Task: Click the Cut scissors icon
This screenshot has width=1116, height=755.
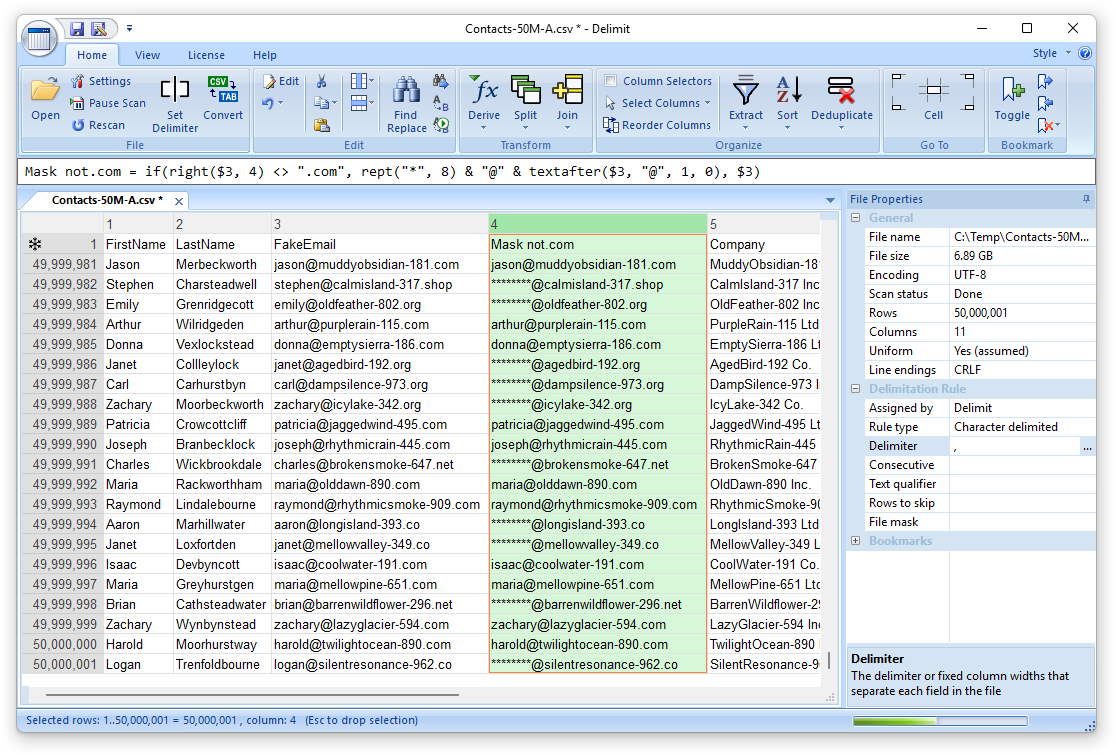Action: point(322,81)
